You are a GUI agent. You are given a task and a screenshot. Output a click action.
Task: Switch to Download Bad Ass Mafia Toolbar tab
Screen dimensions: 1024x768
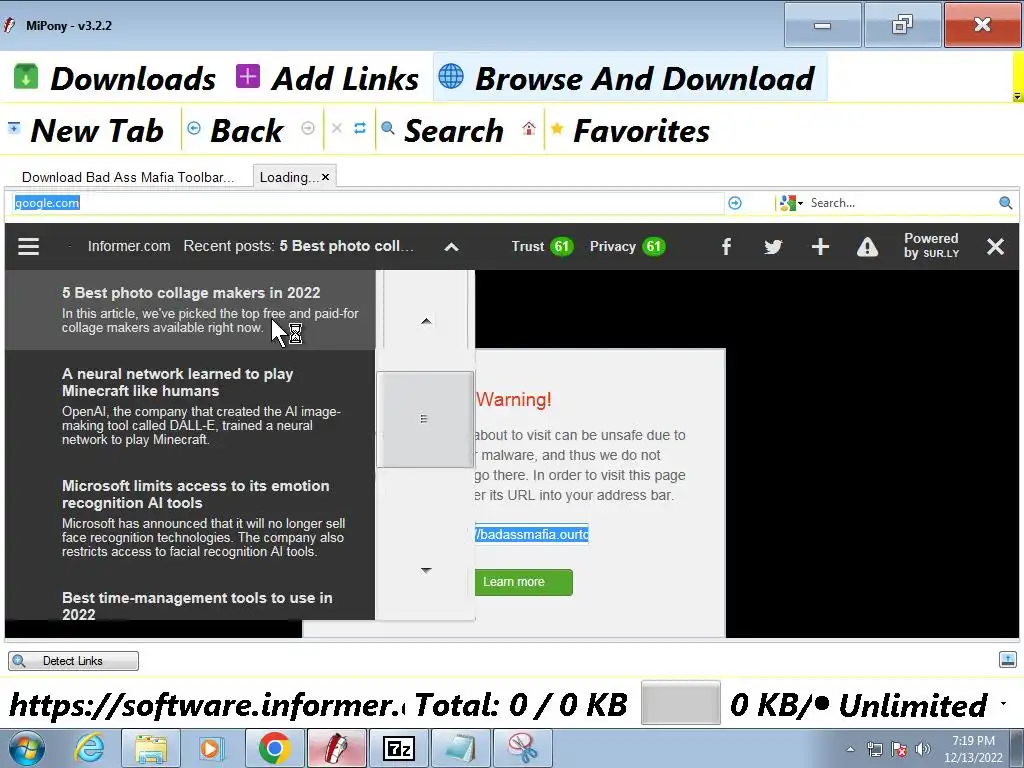point(128,177)
